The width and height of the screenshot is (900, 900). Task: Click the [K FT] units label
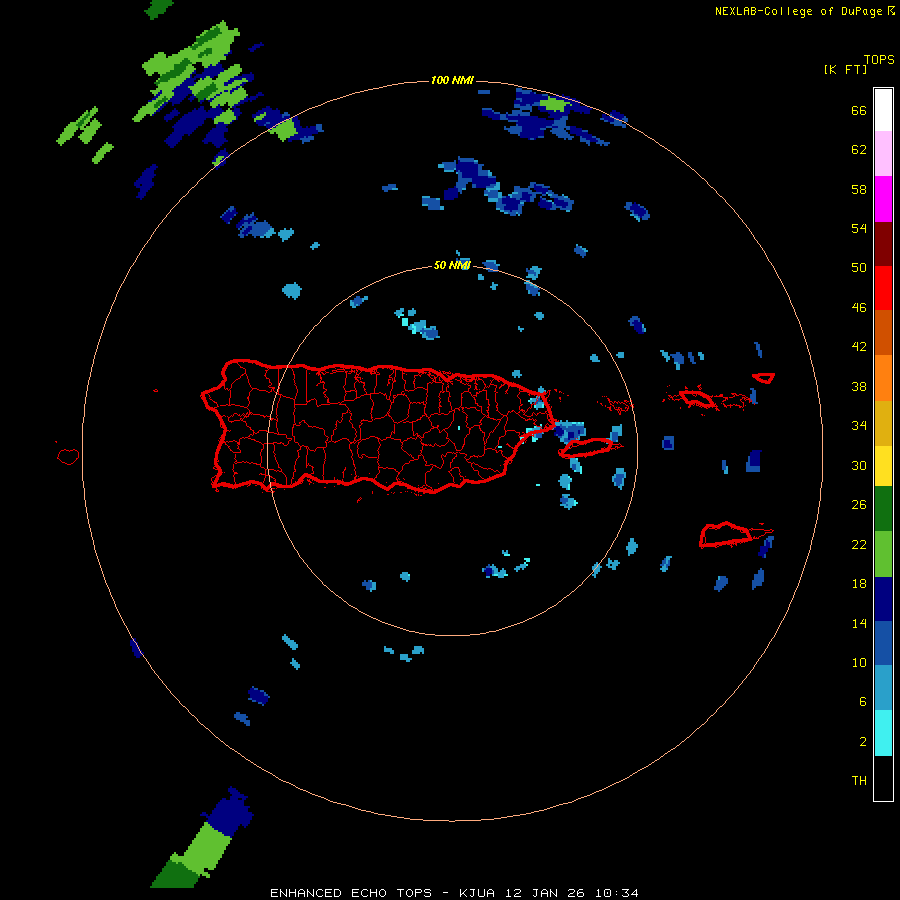[x=845, y=69]
